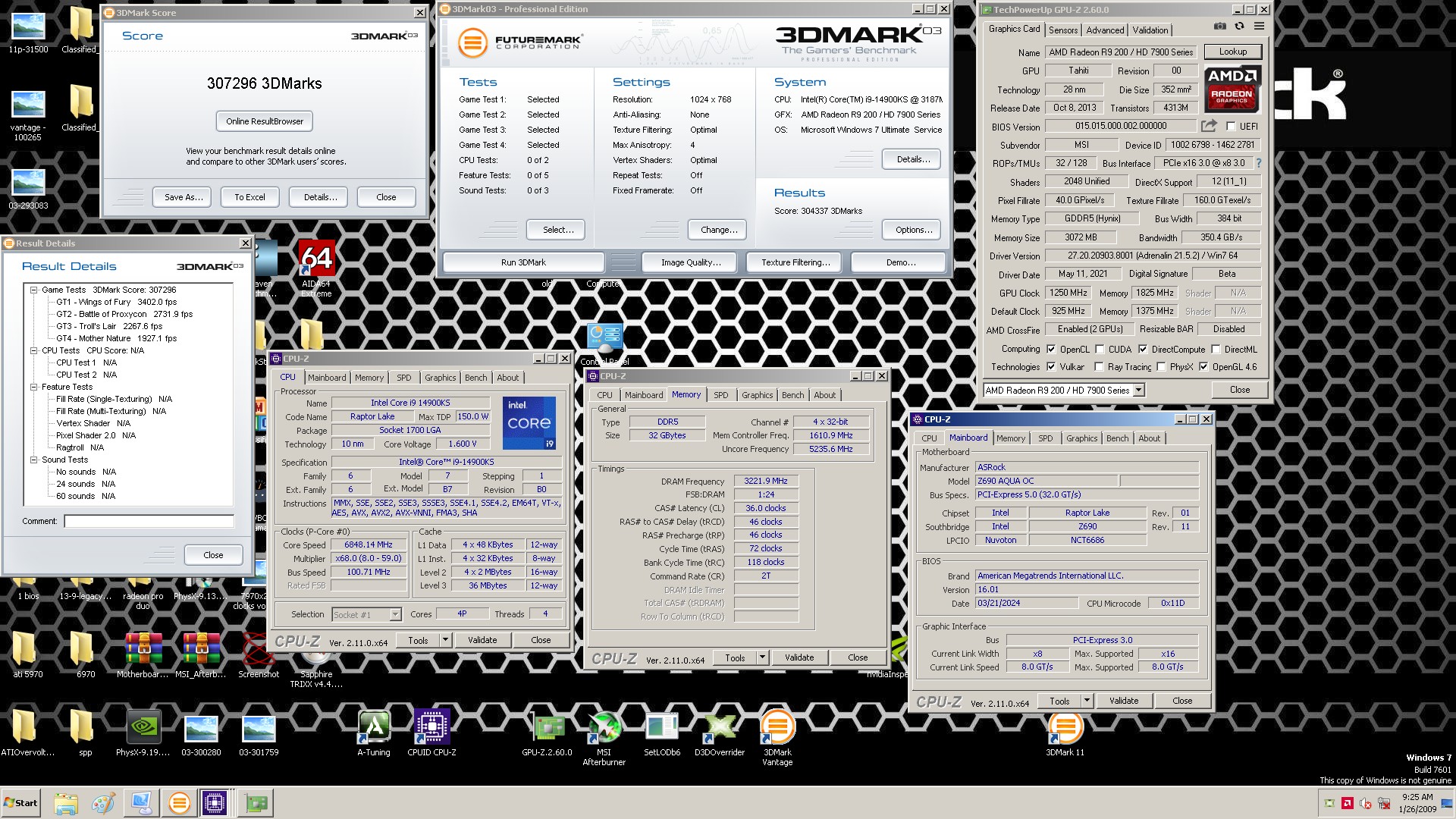Toggle the DirectML checkbox

pos(1216,350)
